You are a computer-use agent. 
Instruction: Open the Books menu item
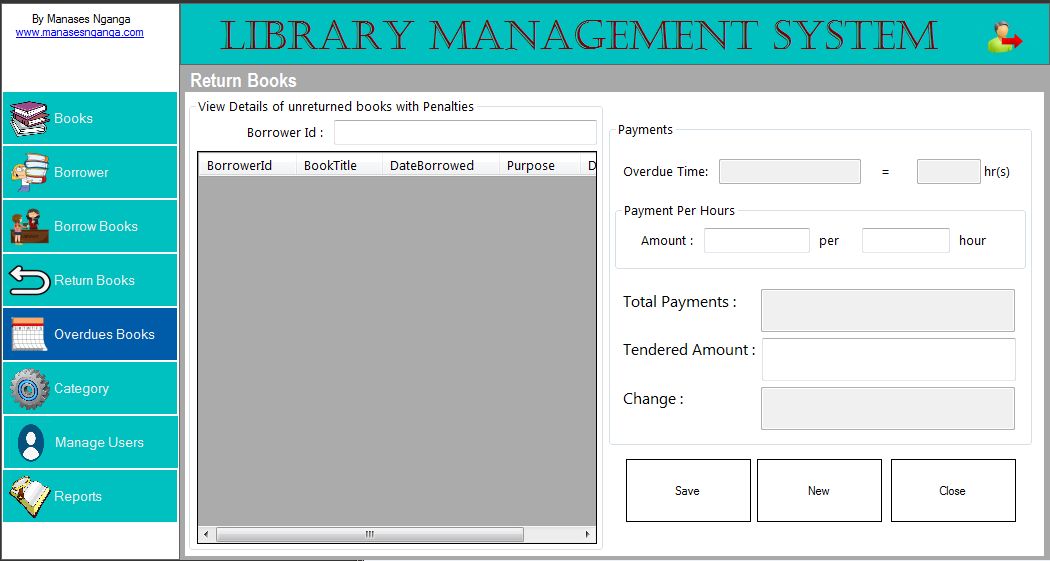[x=90, y=118]
